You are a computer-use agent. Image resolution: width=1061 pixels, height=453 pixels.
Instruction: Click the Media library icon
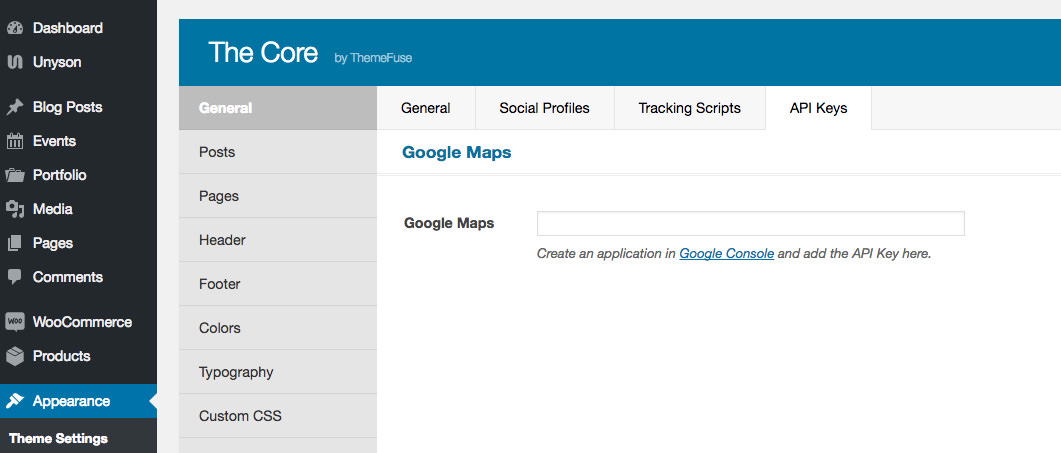click(x=15, y=209)
